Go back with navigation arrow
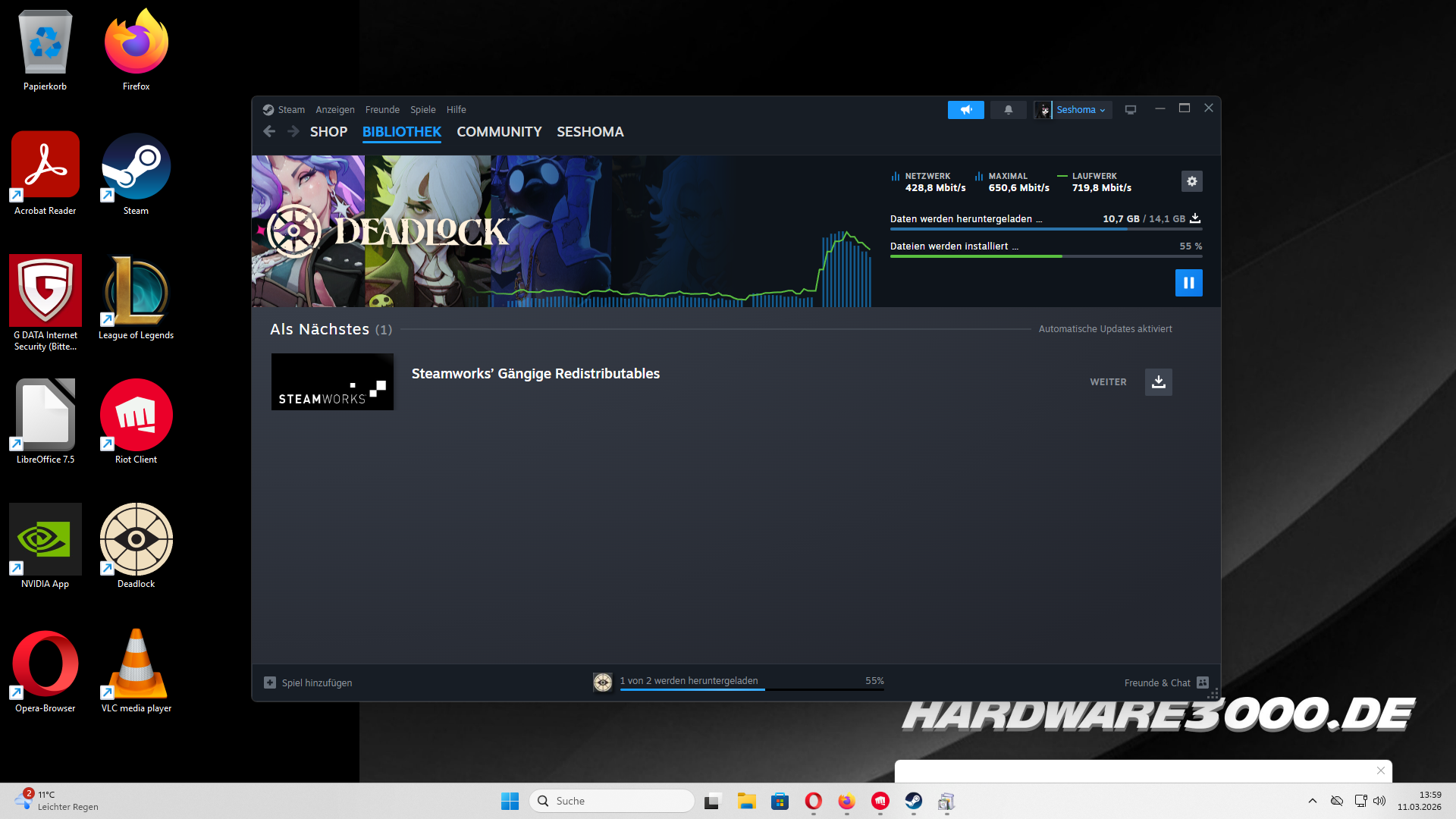This screenshot has width=1456, height=819. (x=269, y=132)
